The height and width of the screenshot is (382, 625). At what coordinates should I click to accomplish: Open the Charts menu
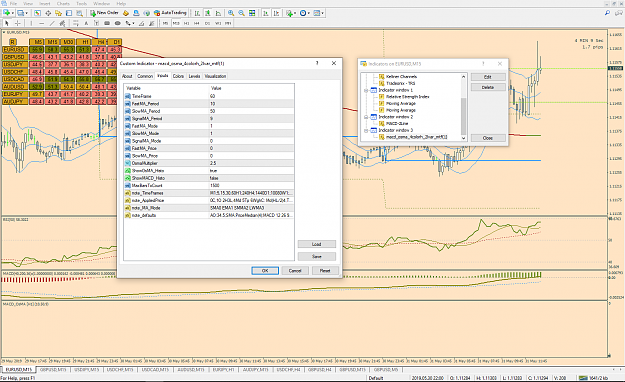click(63, 4)
